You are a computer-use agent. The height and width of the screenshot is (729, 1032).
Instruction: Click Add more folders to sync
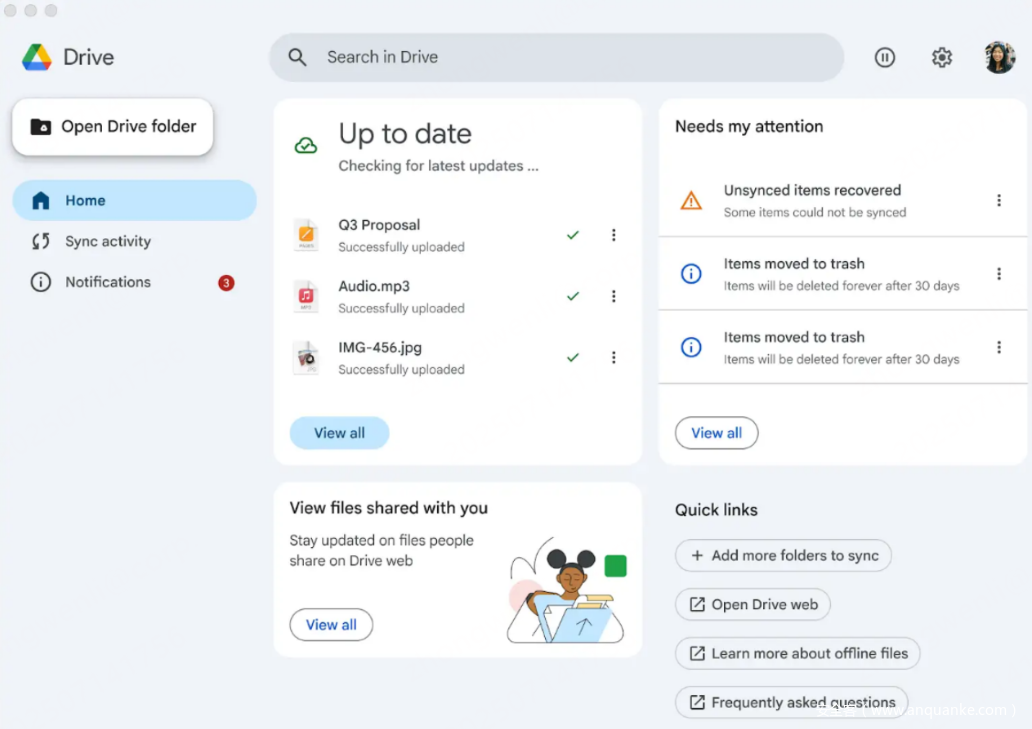[x=783, y=556]
